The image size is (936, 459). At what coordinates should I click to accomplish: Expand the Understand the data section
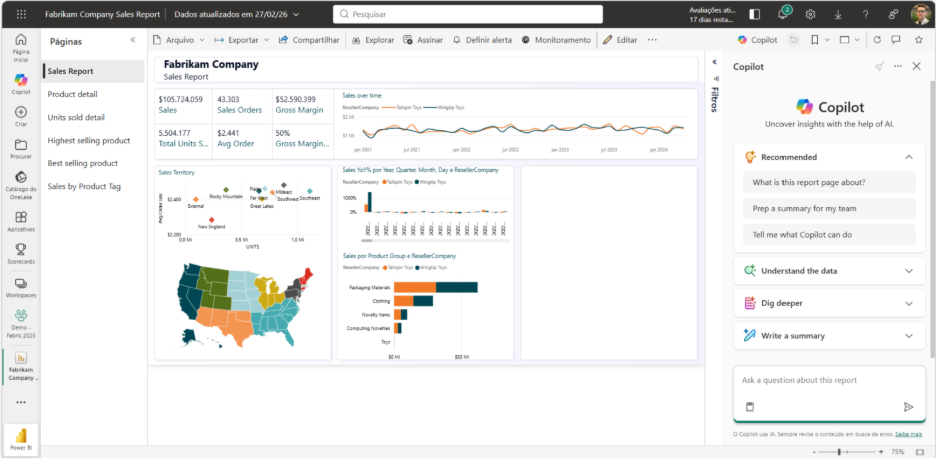pyautogui.click(x=908, y=271)
